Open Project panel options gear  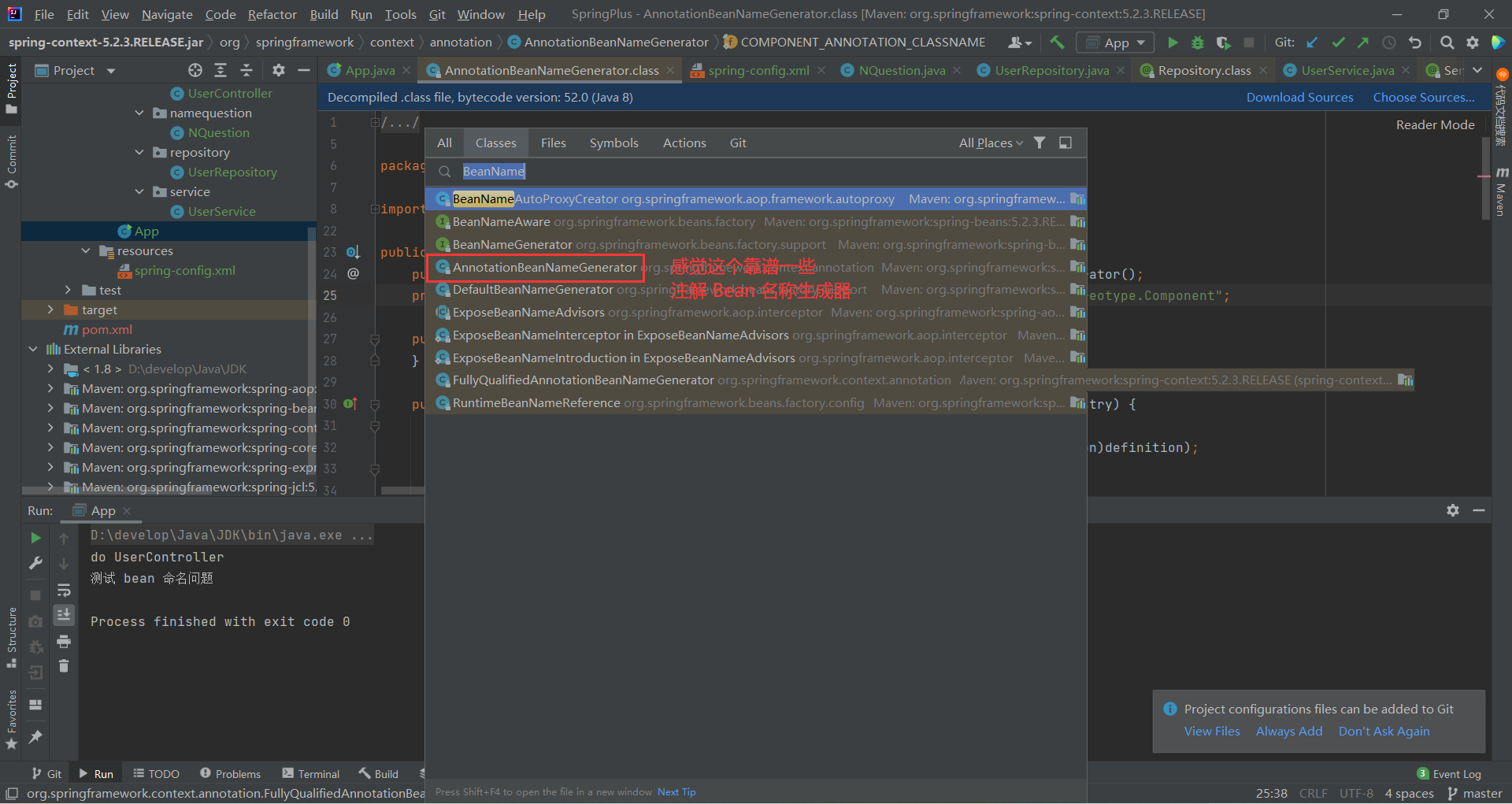tap(278, 70)
